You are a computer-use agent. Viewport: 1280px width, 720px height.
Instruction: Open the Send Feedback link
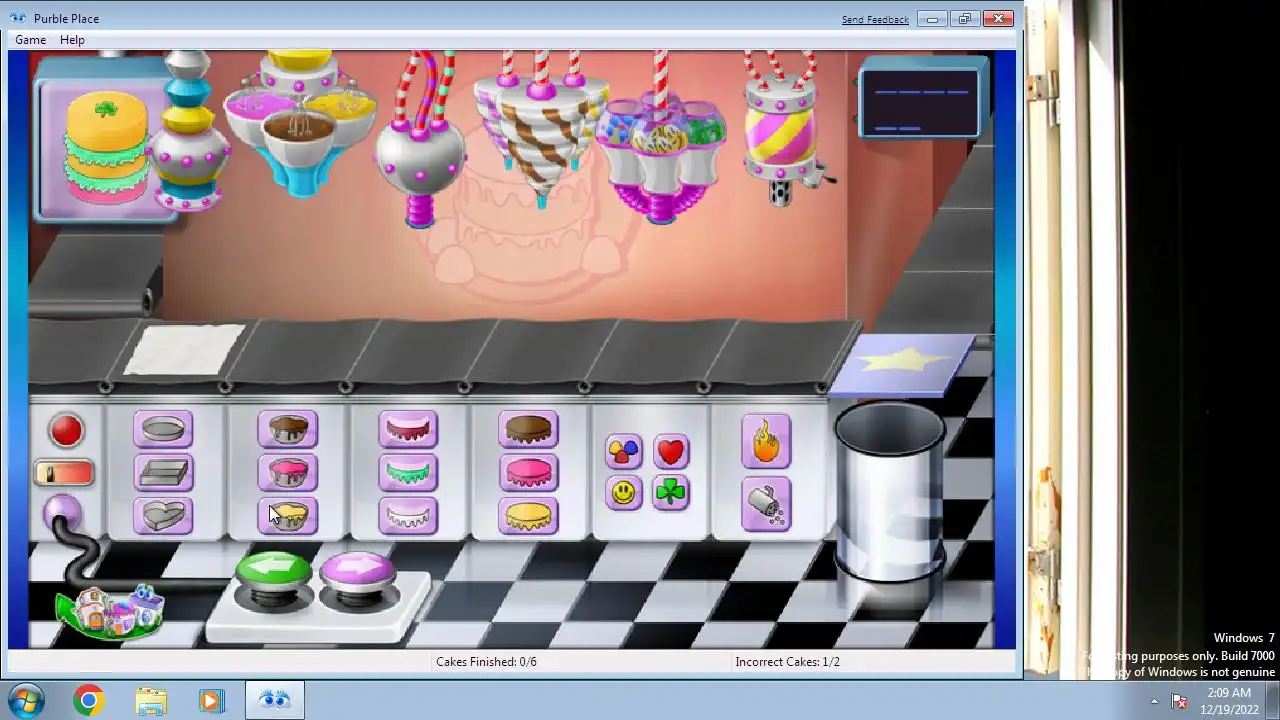pyautogui.click(x=875, y=20)
